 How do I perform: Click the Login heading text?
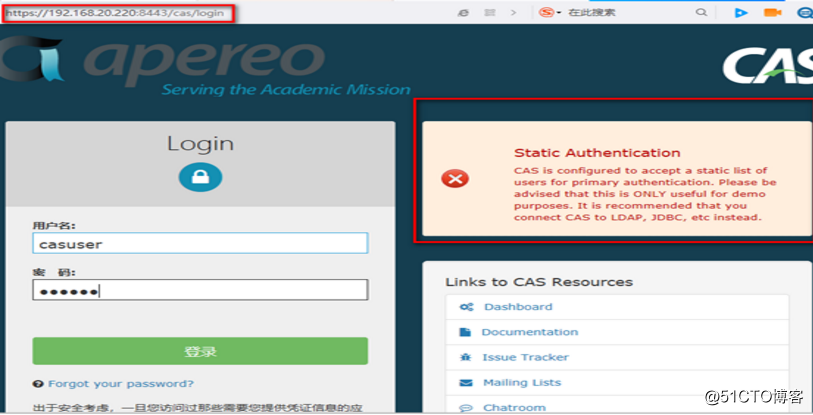[200, 144]
